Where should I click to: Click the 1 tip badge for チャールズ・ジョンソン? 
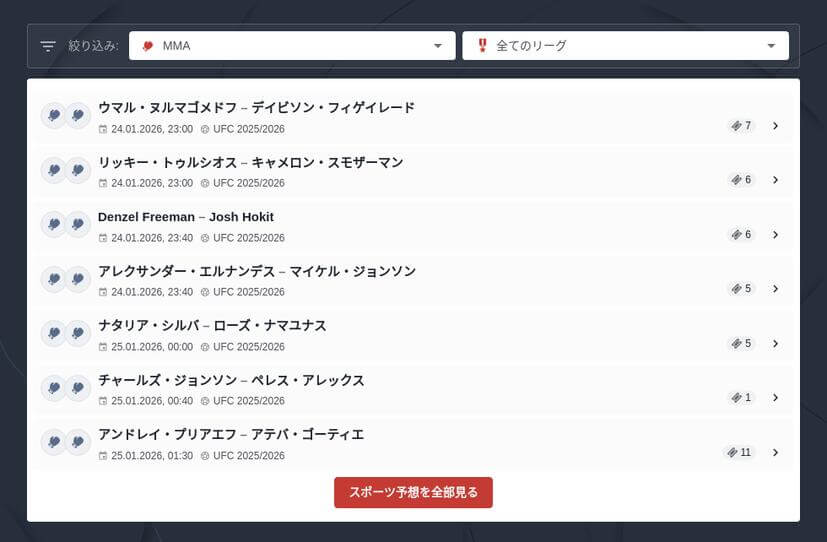(741, 398)
